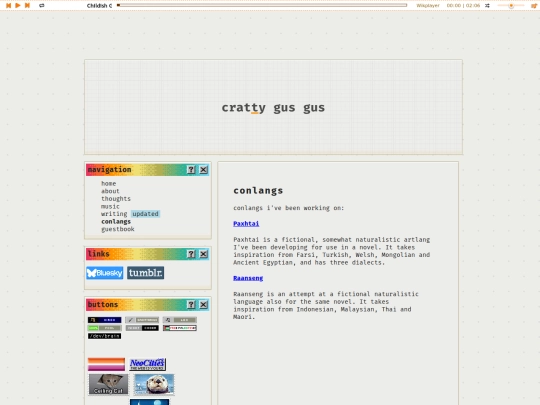This screenshot has height=405, width=540.
Task: Click the 'Childish C' track title
Action: tap(99, 6)
